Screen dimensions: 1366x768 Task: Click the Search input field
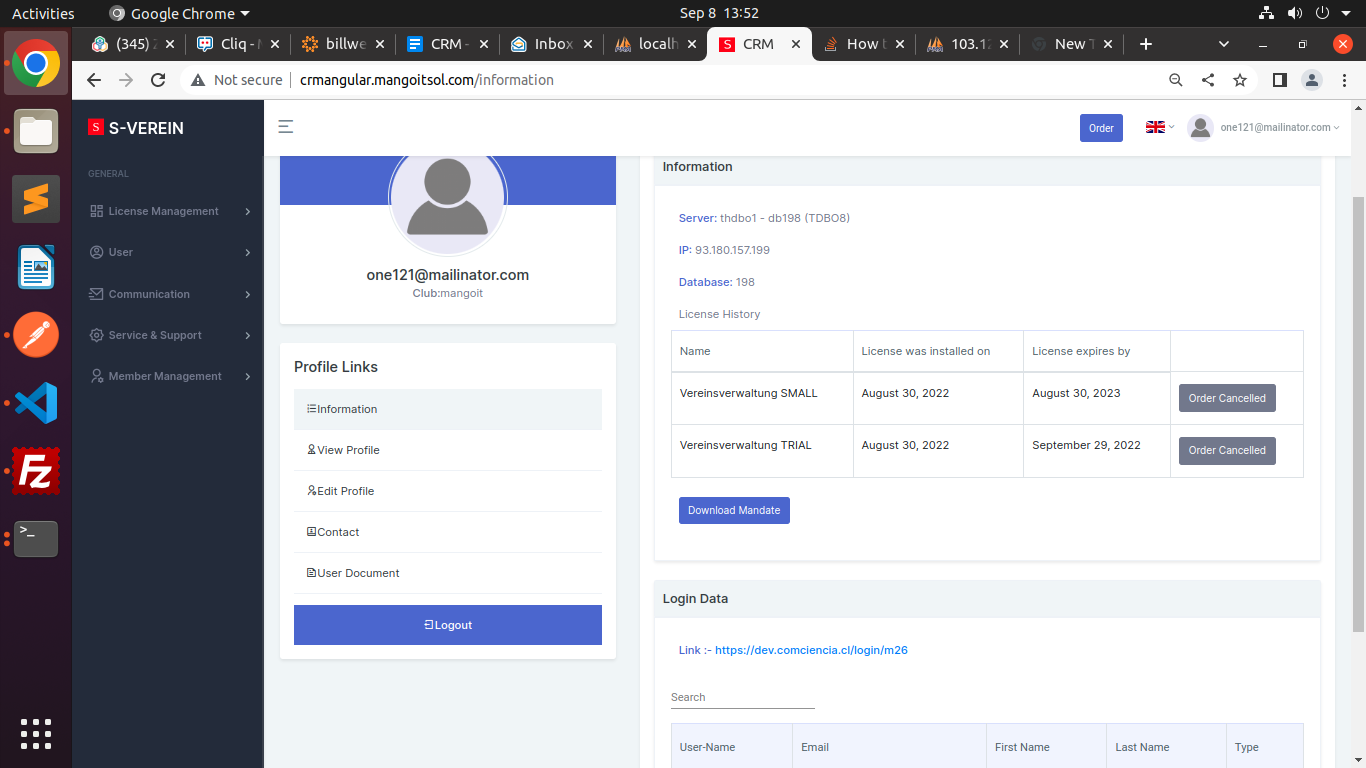click(x=743, y=697)
